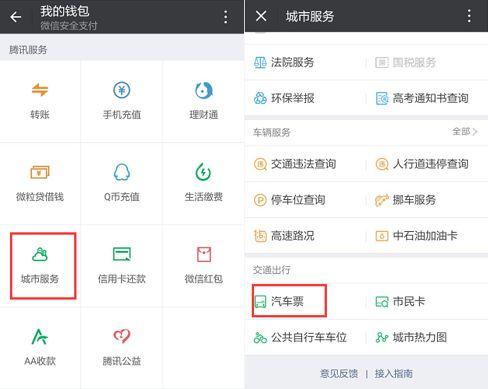Select the 公共自行车车位 bike icon
Screen dimensions: 488x389
click(260, 337)
